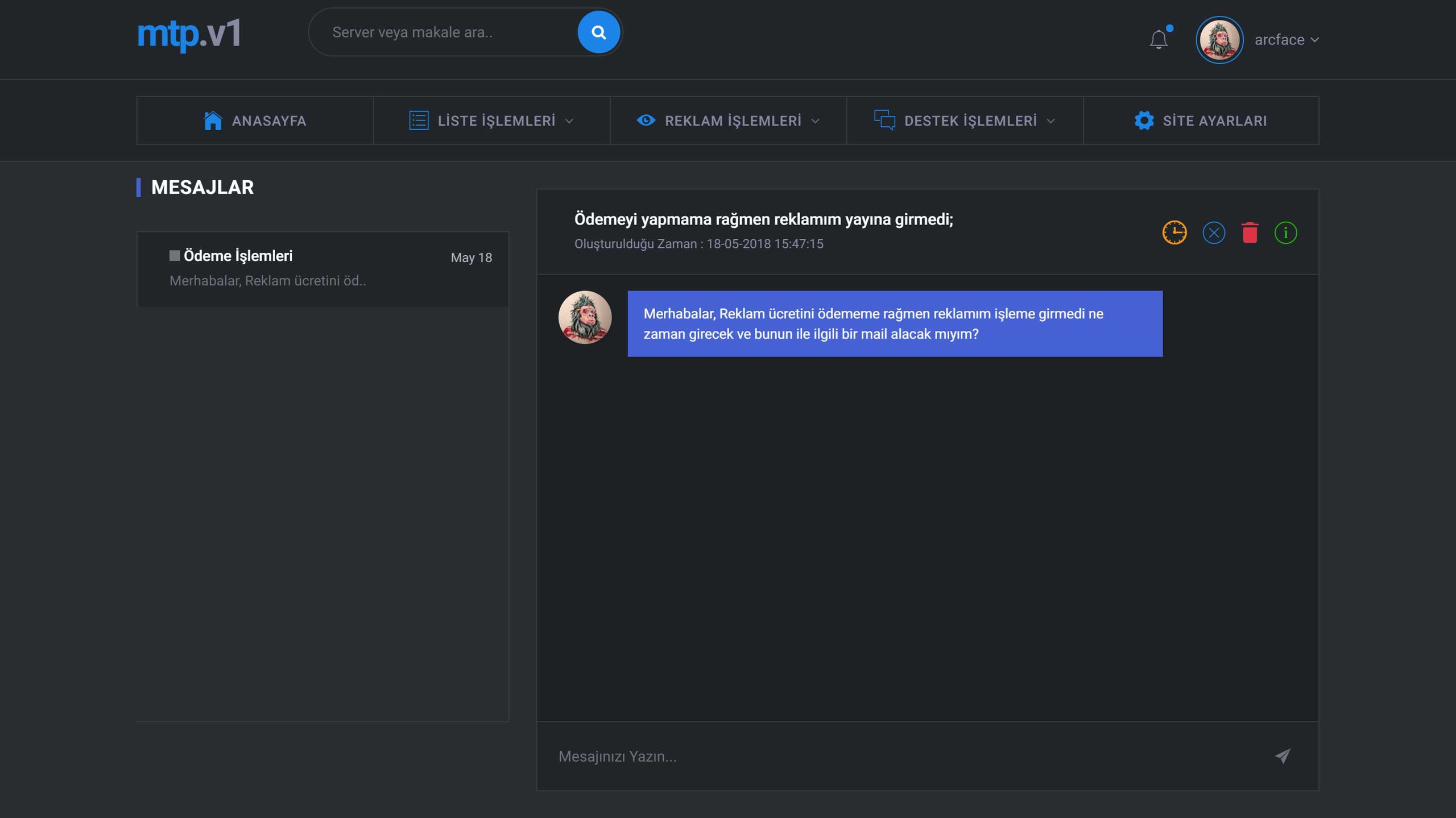1456x818 pixels.
Task: Click the arcface username
Action: [x=1279, y=40]
